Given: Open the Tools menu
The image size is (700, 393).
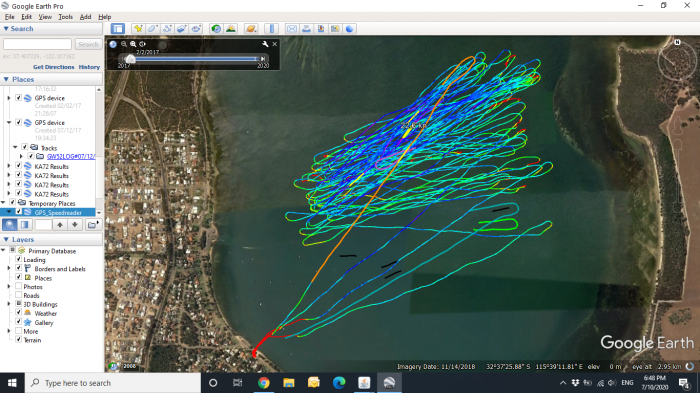Looking at the screenshot, I should click(x=65, y=17).
